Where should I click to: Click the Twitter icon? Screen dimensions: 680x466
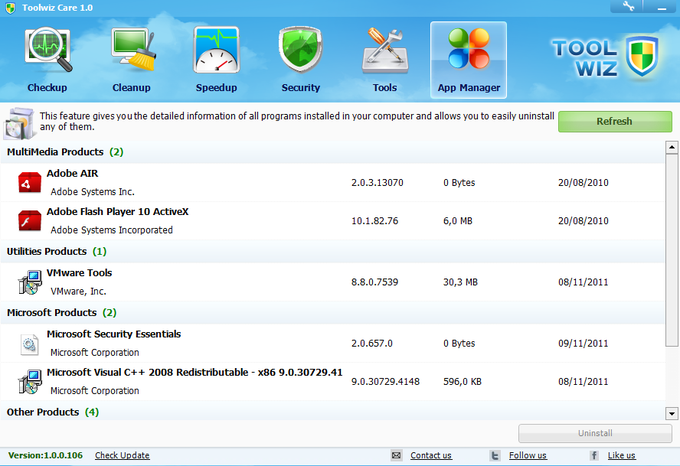[495, 455]
